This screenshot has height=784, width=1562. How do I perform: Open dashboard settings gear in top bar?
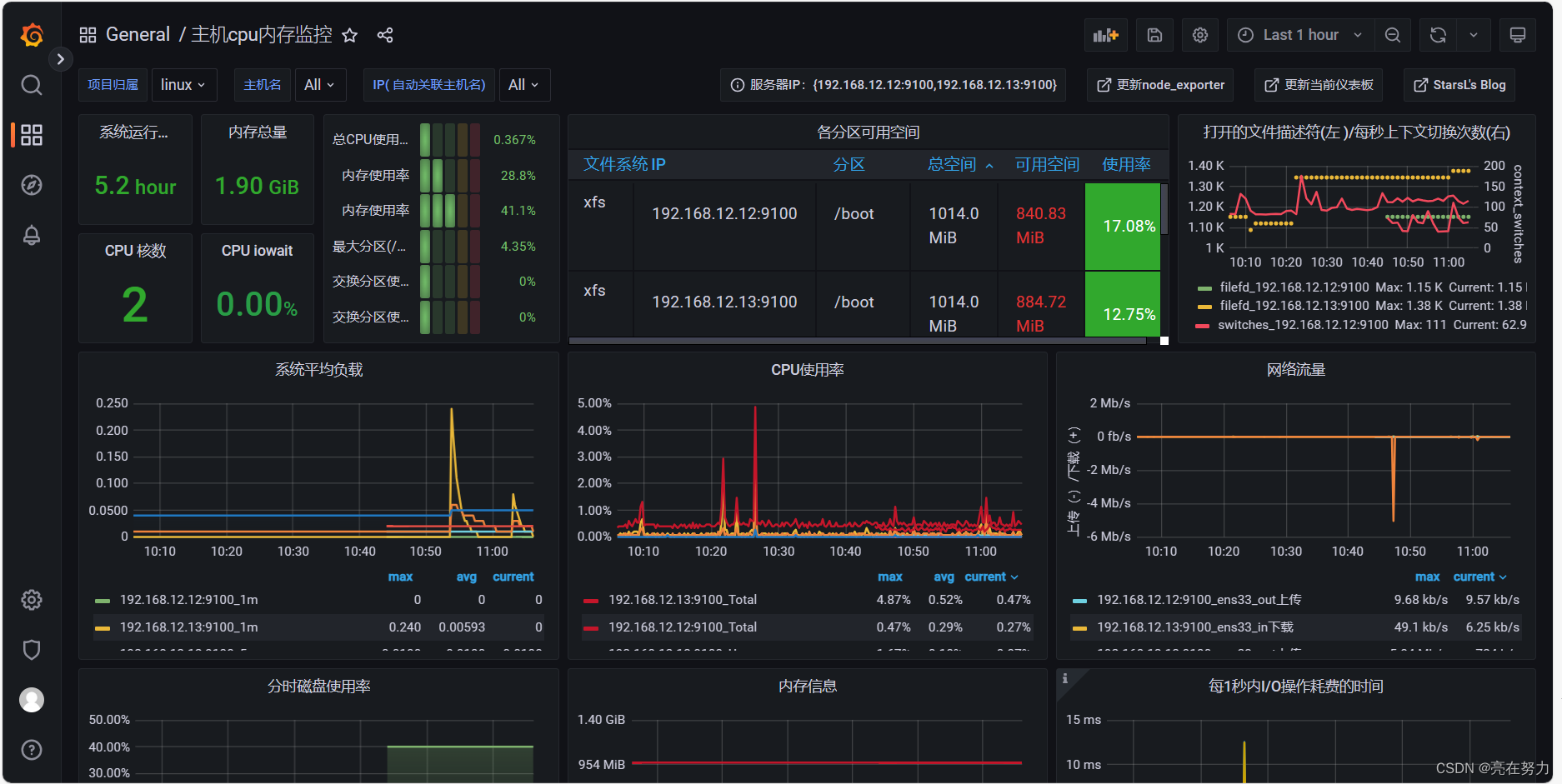coord(1200,35)
